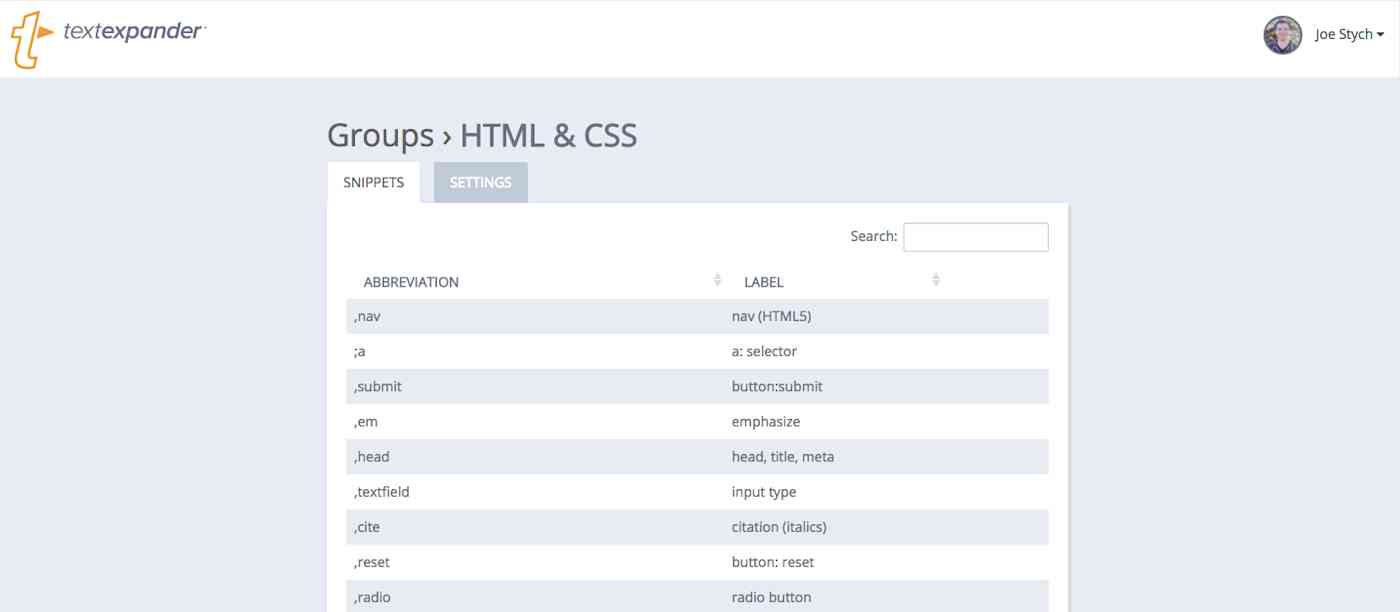Sort snippets by the ABBREVIATION column header
Image resolution: width=1400 pixels, height=612 pixels.
(x=411, y=281)
